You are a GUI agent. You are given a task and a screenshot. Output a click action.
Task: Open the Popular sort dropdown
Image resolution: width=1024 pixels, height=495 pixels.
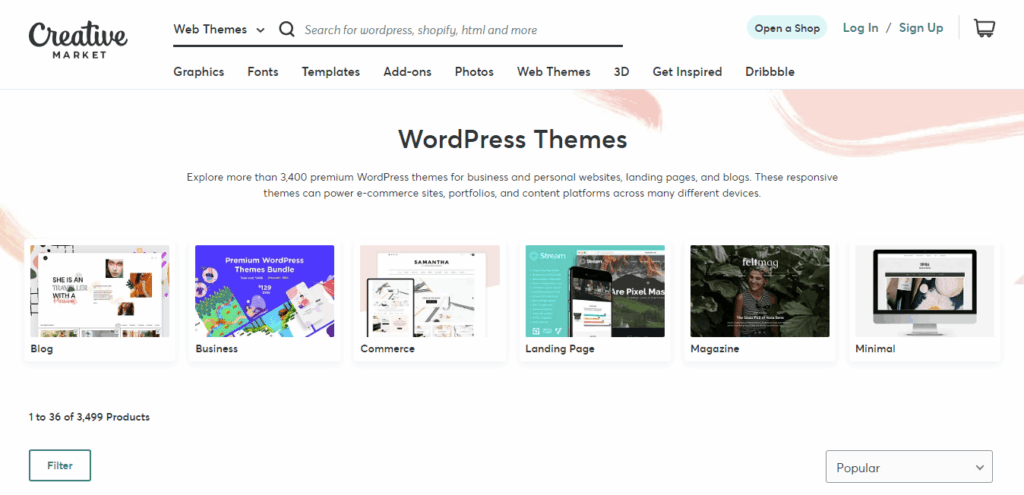click(x=909, y=467)
